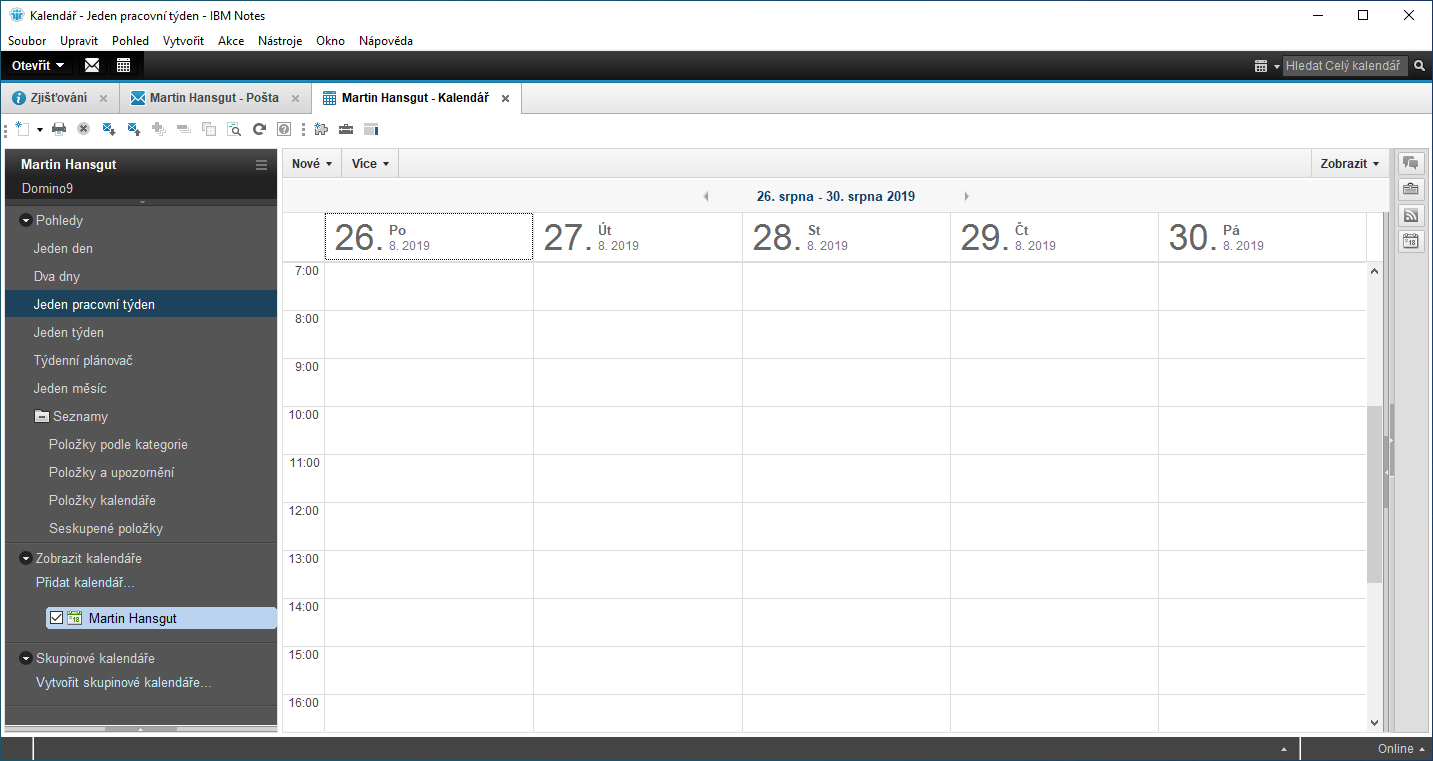1433x761 pixels.
Task: Open the Nástroje menu
Action: click(279, 41)
